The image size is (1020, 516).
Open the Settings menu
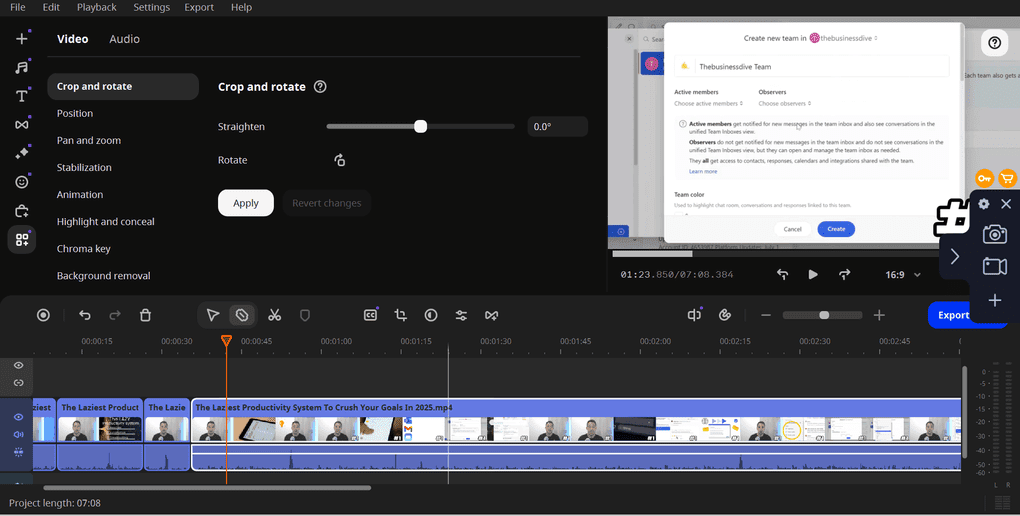pos(152,7)
